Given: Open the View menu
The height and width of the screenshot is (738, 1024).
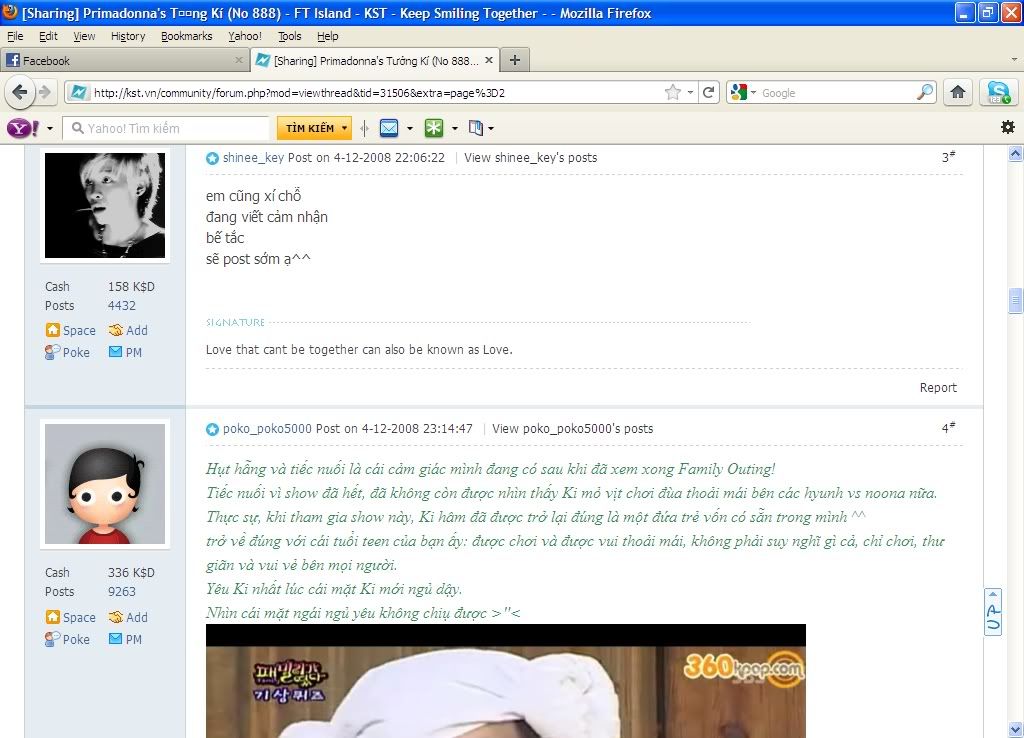Looking at the screenshot, I should pyautogui.click(x=84, y=36).
